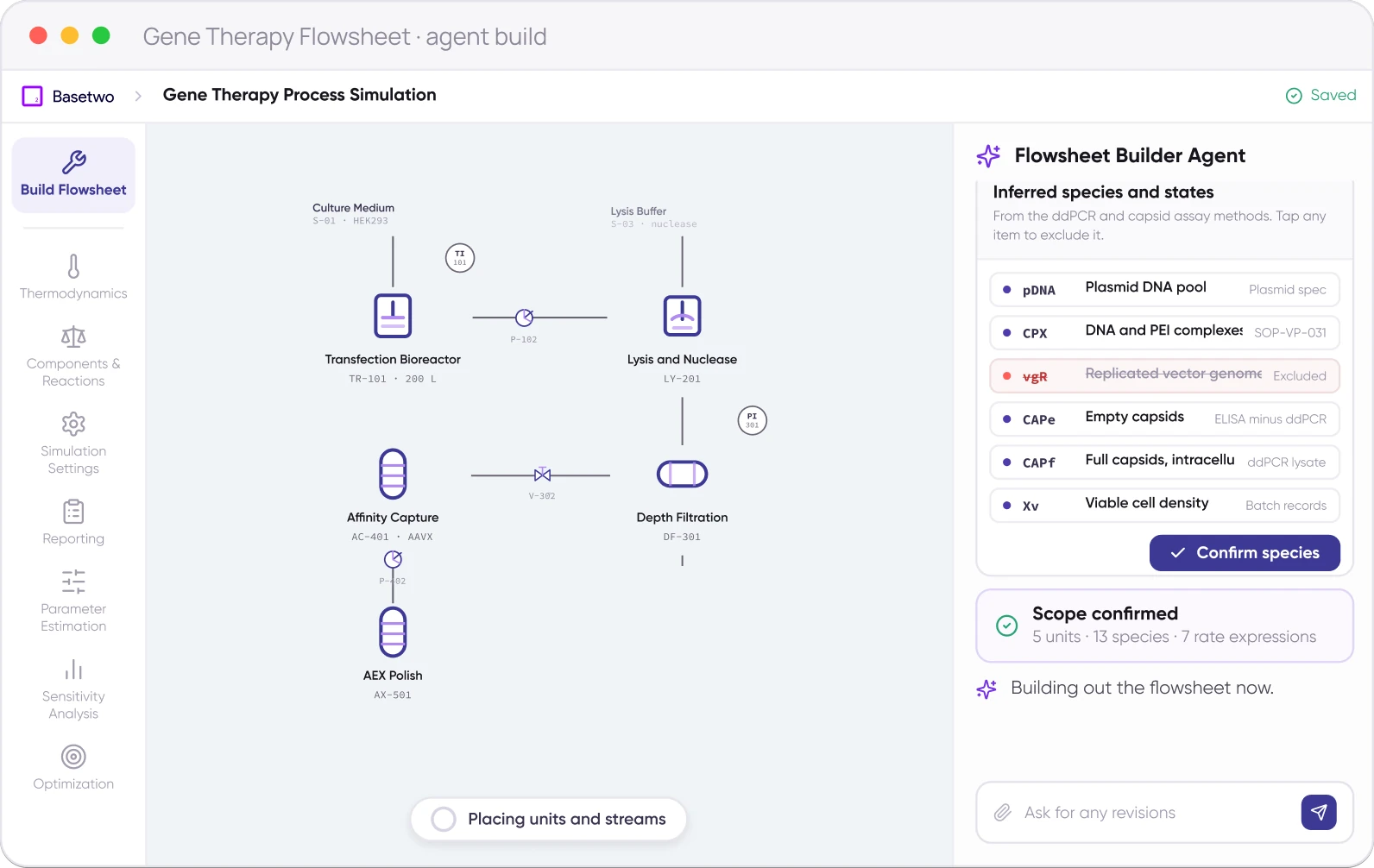Click the Batch records source label
This screenshot has width=1374, height=868.
click(1285, 506)
